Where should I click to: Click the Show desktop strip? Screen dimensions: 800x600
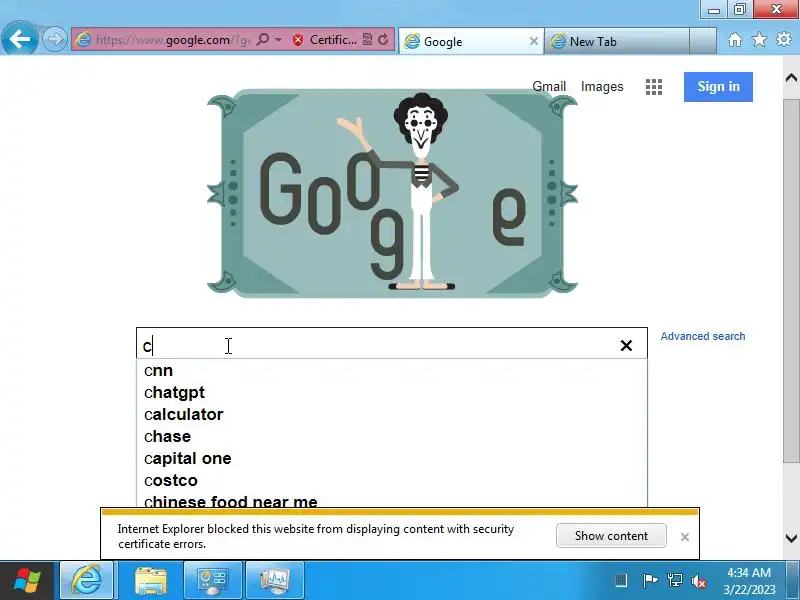tap(794, 580)
